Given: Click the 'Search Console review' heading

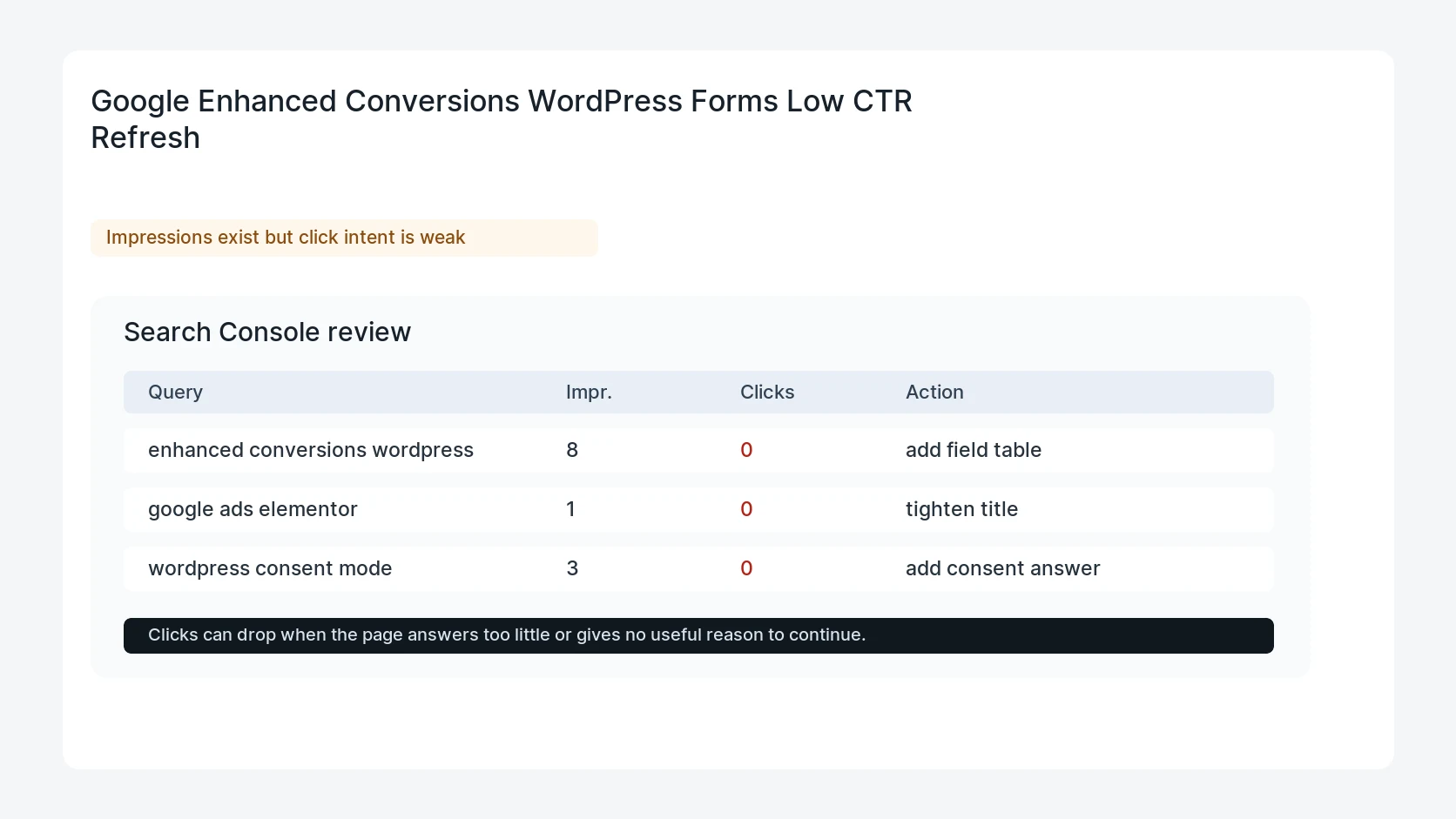Looking at the screenshot, I should (267, 332).
